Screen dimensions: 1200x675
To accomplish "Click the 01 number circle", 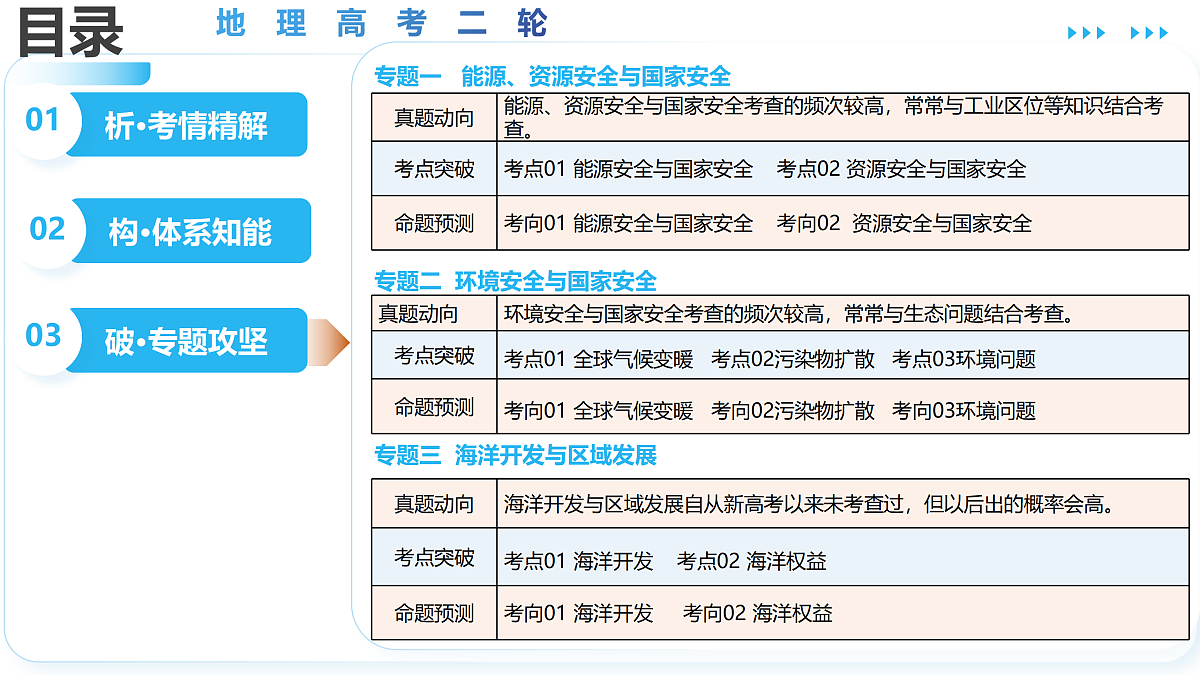I will pos(43,120).
